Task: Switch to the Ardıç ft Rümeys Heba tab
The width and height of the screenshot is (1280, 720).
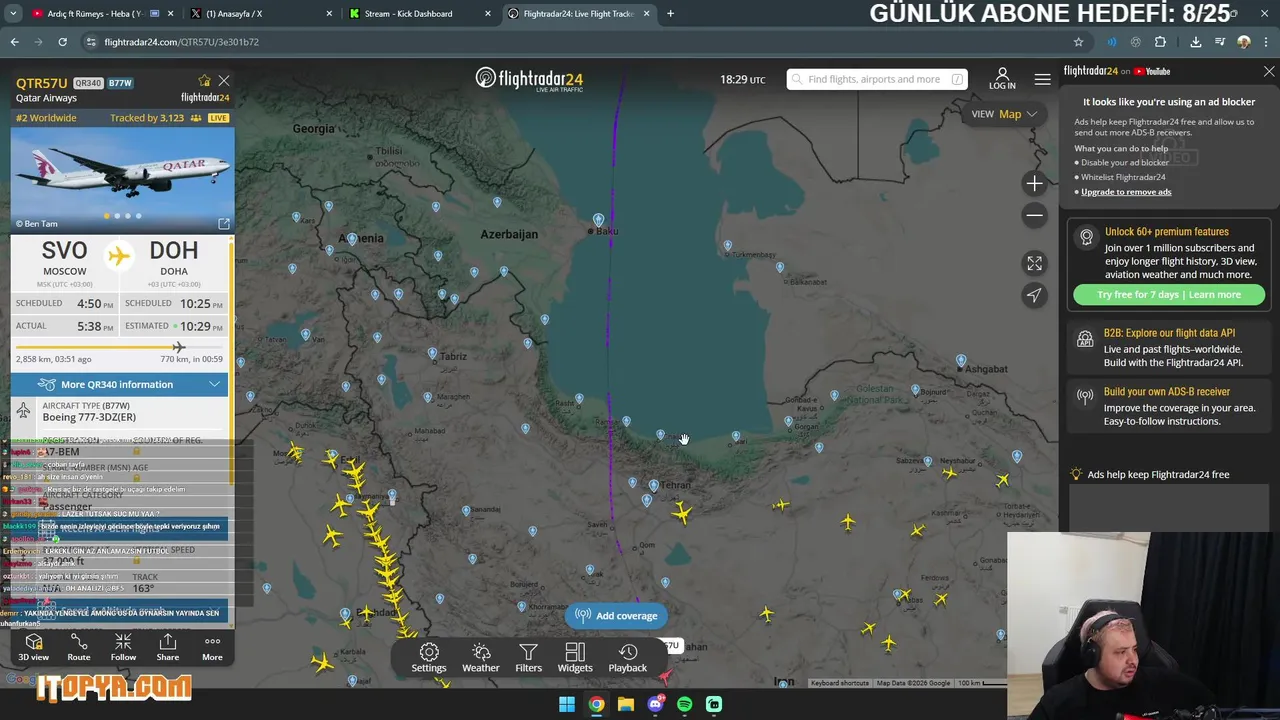Action: pyautogui.click(x=100, y=14)
